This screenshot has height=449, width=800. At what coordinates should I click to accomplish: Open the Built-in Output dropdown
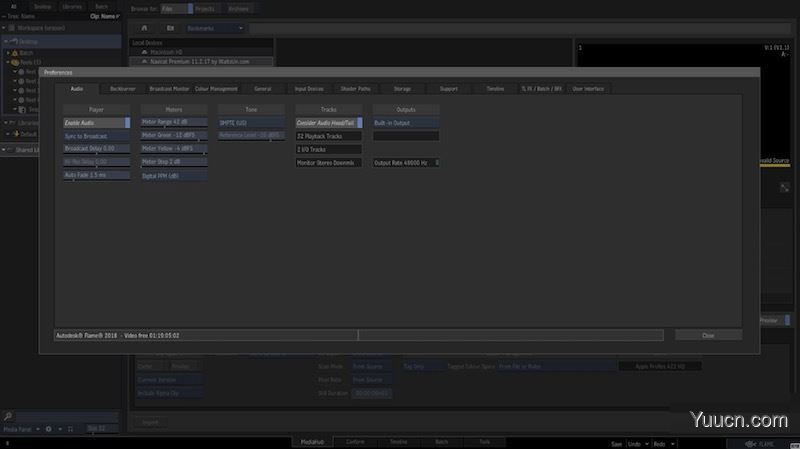[405, 122]
